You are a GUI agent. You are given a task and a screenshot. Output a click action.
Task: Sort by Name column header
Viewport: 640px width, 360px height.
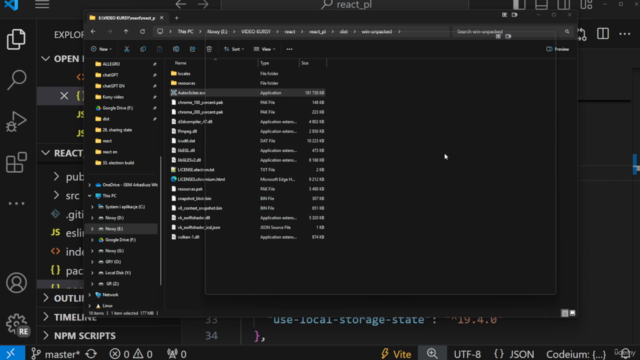[x=180, y=63]
